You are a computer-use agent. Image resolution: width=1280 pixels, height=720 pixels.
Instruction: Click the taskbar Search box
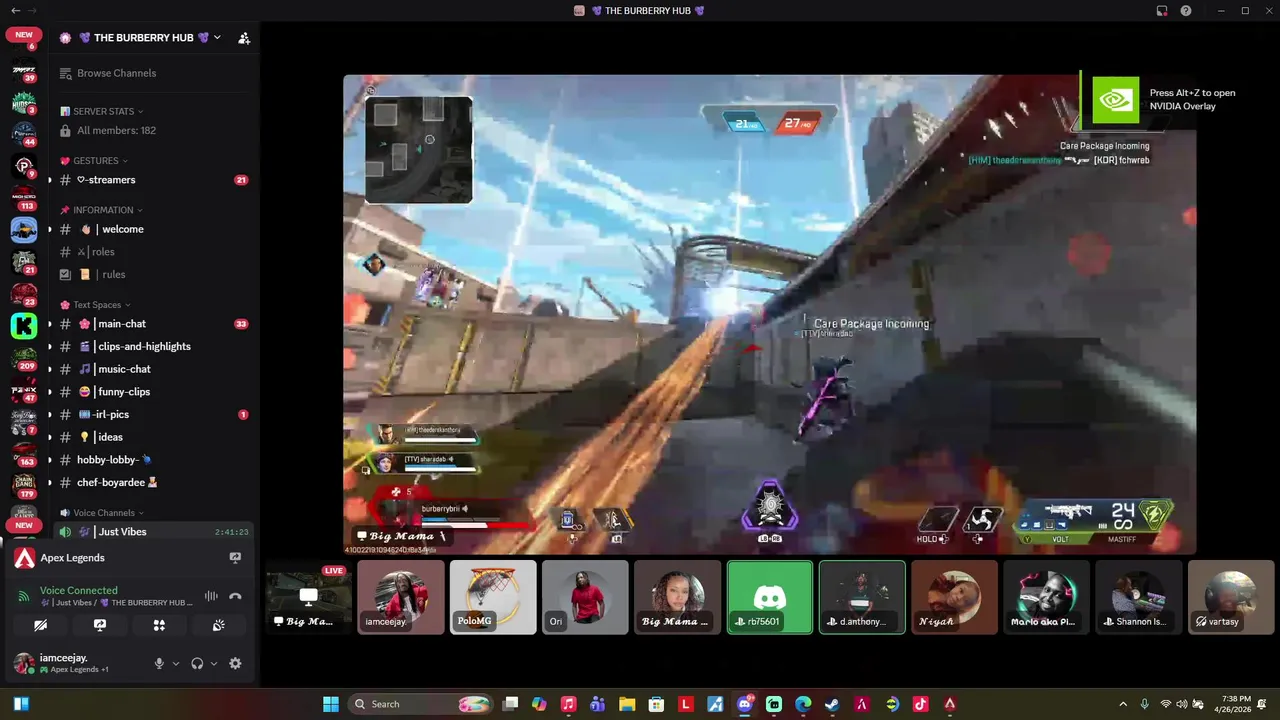(x=421, y=704)
